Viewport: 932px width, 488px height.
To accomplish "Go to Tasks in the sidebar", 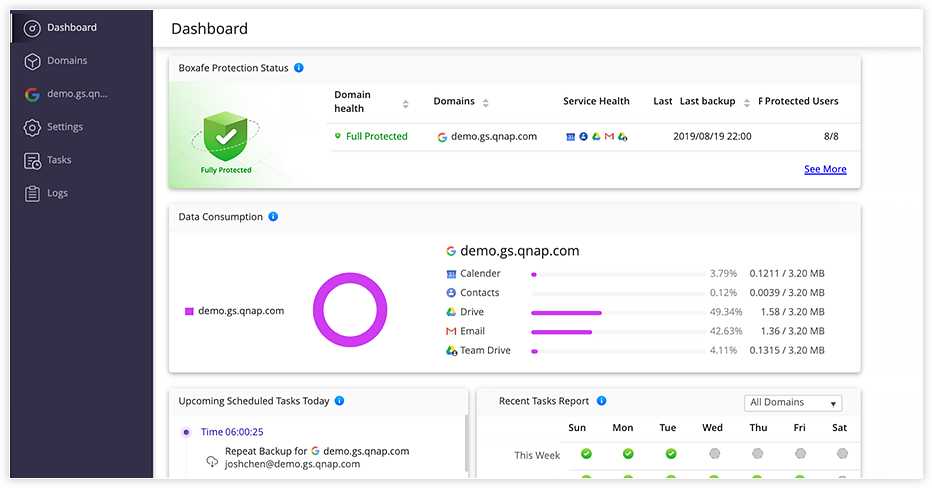I will point(59,160).
